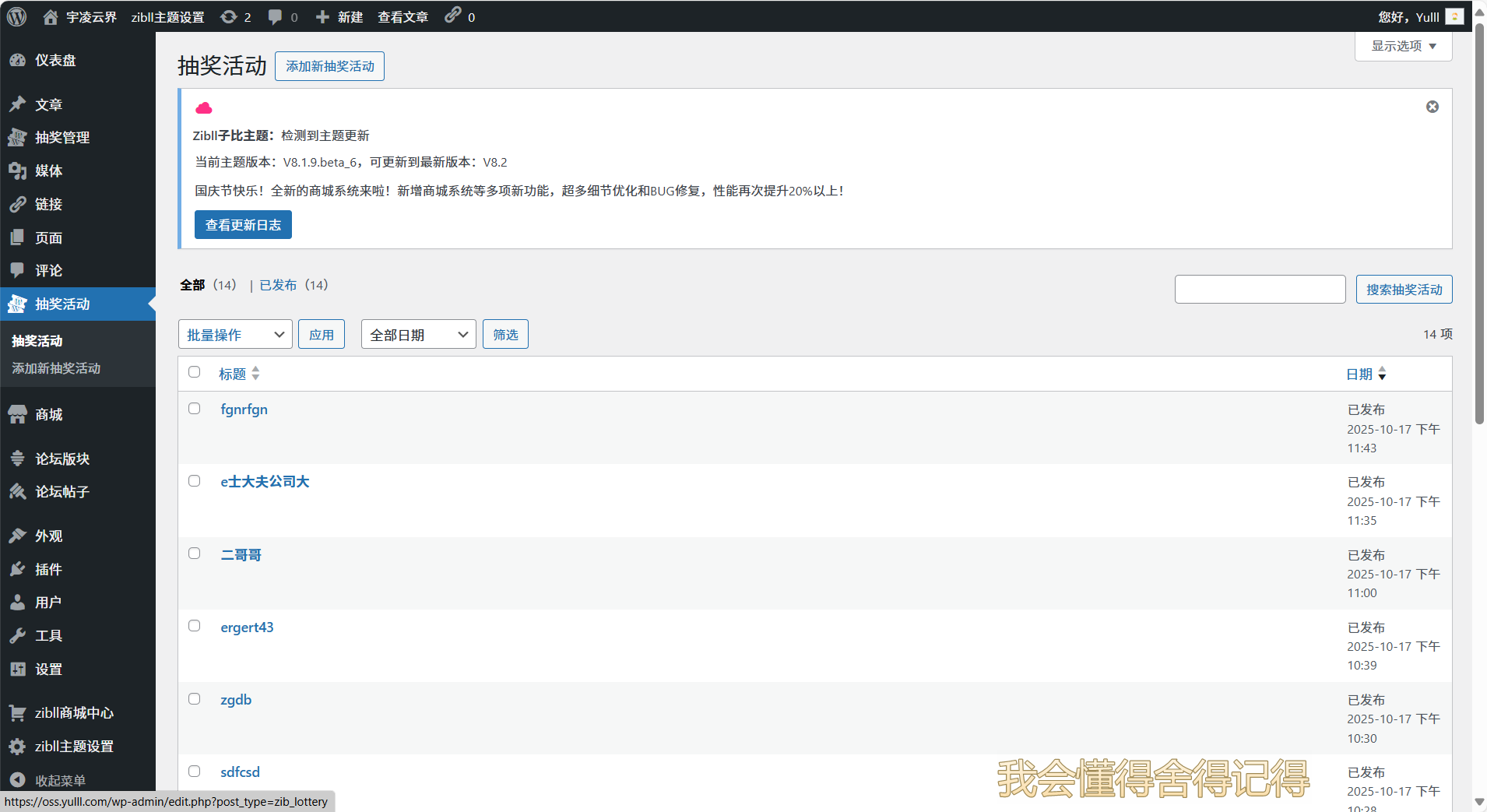Image resolution: width=1487 pixels, height=812 pixels.
Task: Open the comments bubble in admin bar
Action: (x=275, y=16)
